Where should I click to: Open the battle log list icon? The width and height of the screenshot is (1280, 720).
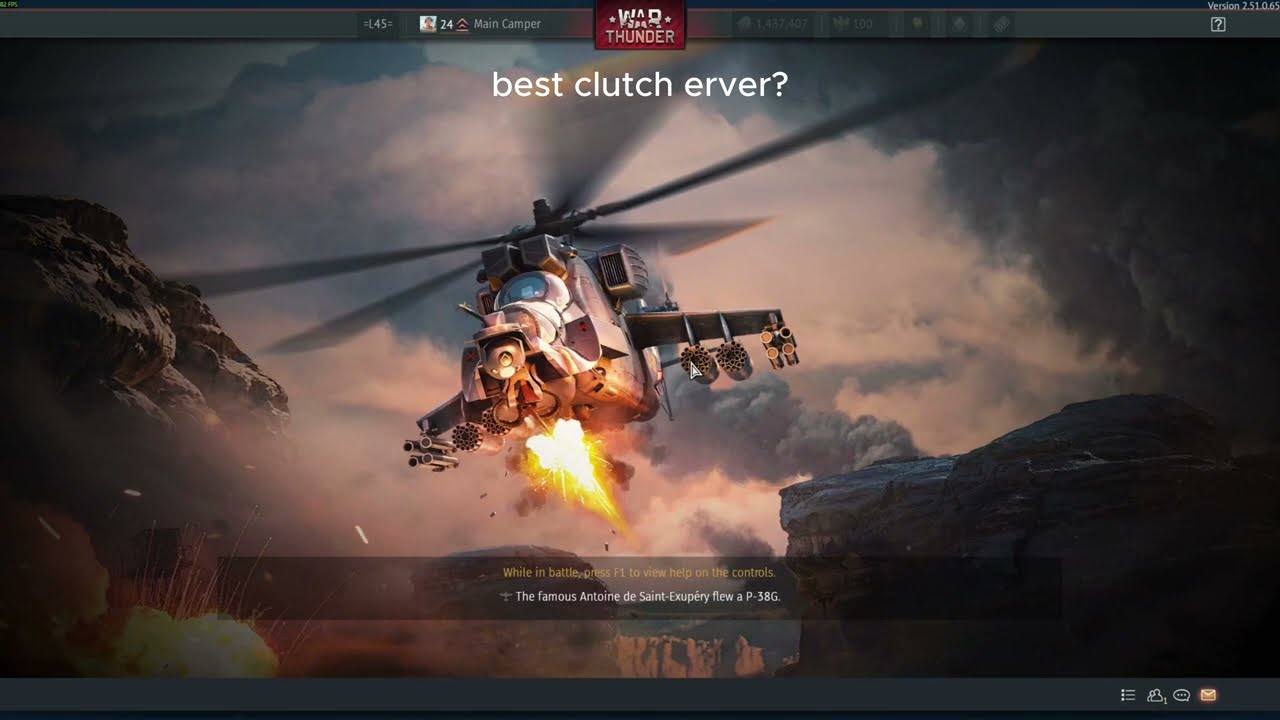pos(1128,695)
